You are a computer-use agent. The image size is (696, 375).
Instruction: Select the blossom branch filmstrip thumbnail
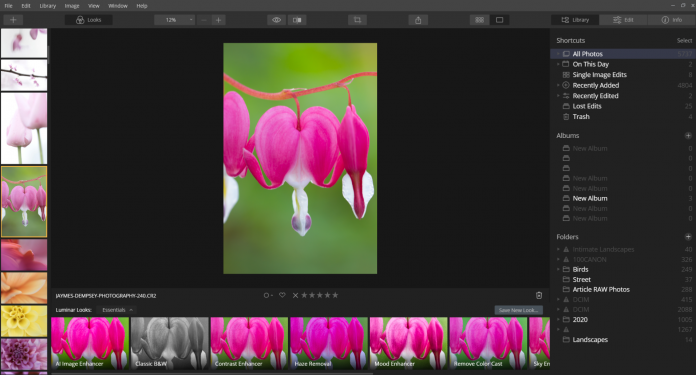(x=24, y=75)
